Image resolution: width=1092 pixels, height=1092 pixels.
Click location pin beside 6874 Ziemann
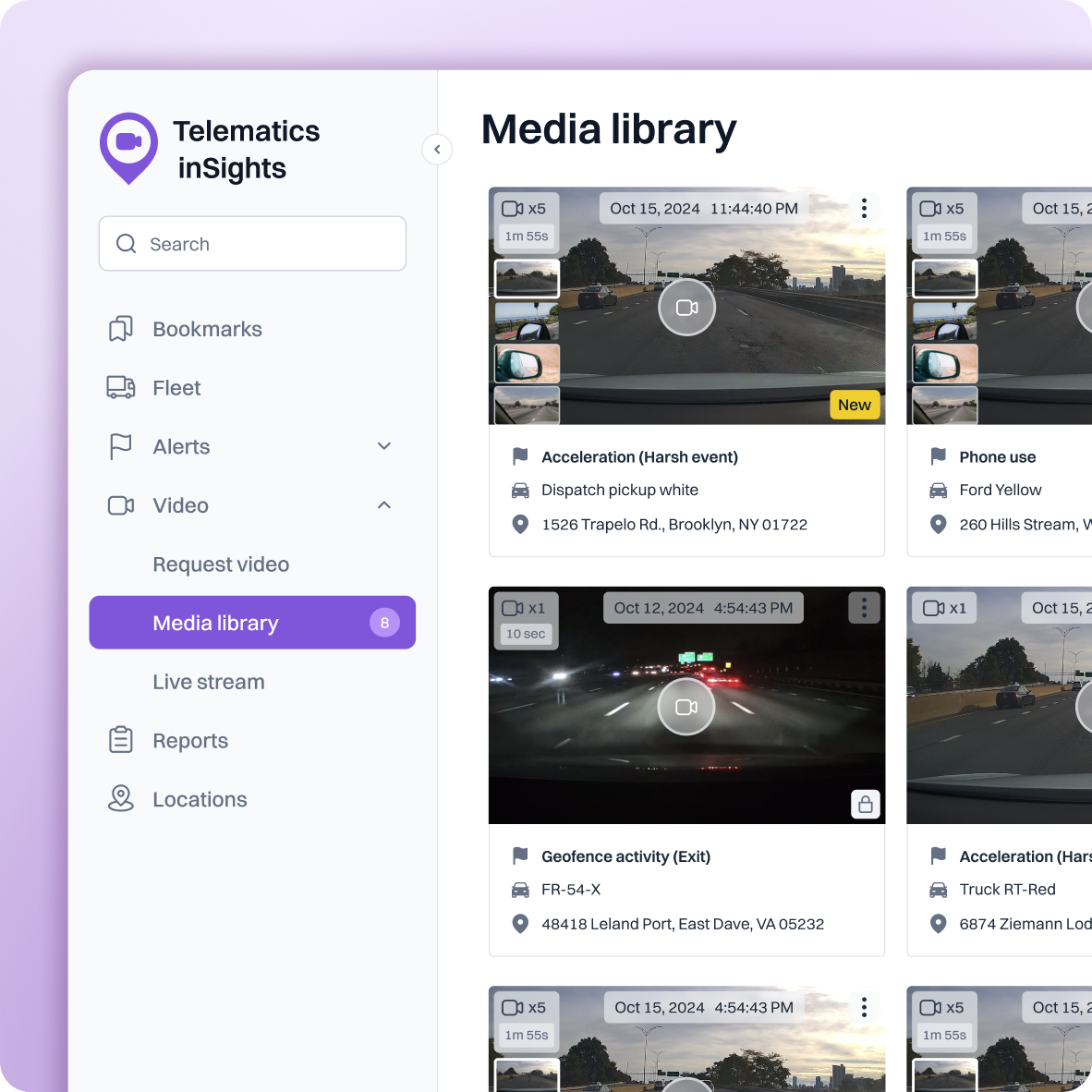tap(938, 924)
